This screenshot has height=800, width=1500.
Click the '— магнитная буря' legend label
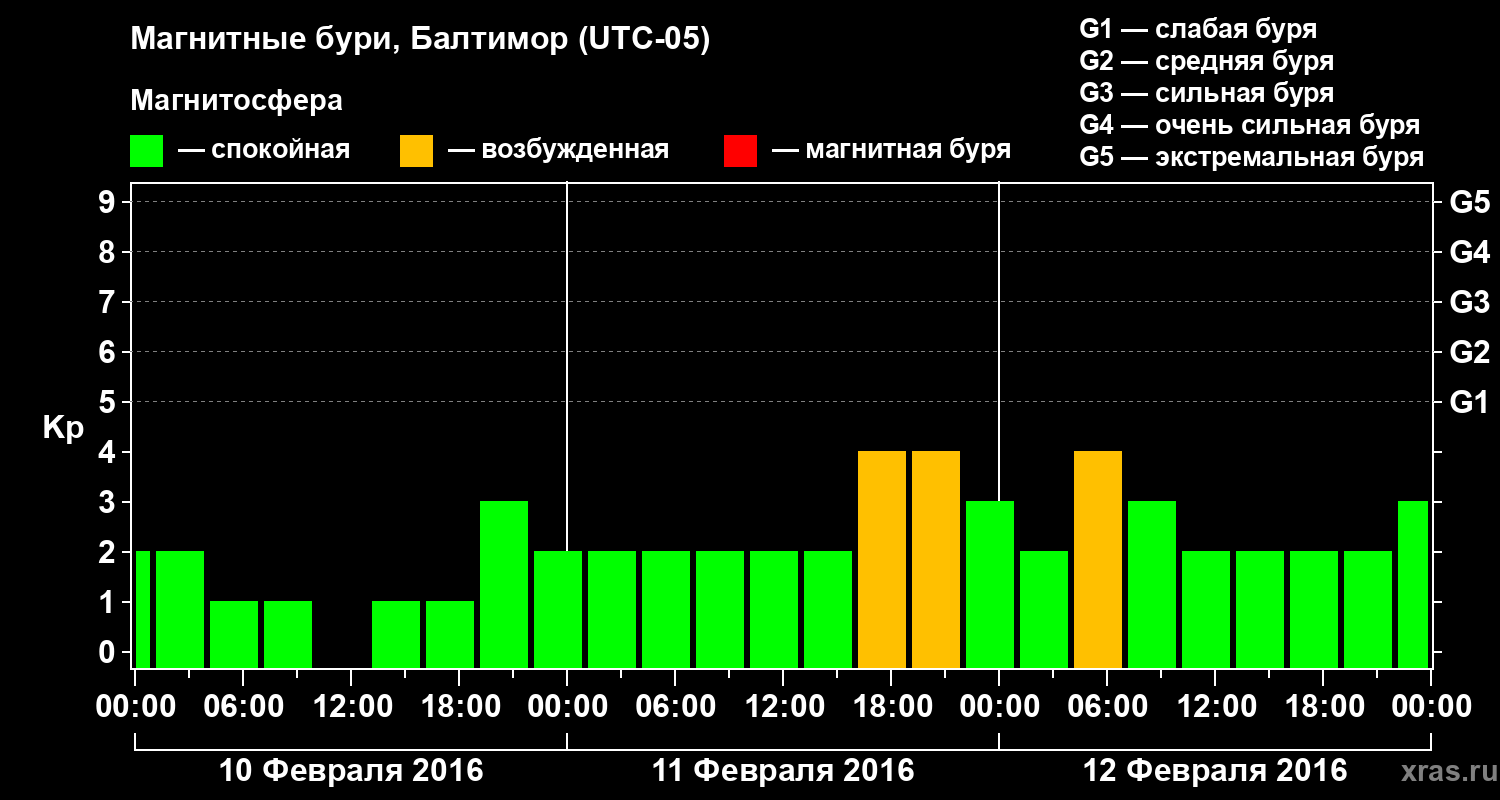tap(892, 150)
